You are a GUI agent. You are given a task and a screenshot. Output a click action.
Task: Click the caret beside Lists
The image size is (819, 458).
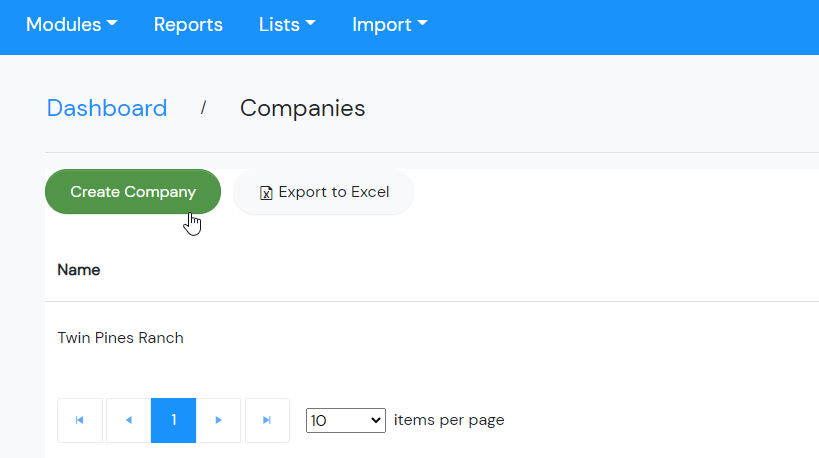point(310,24)
